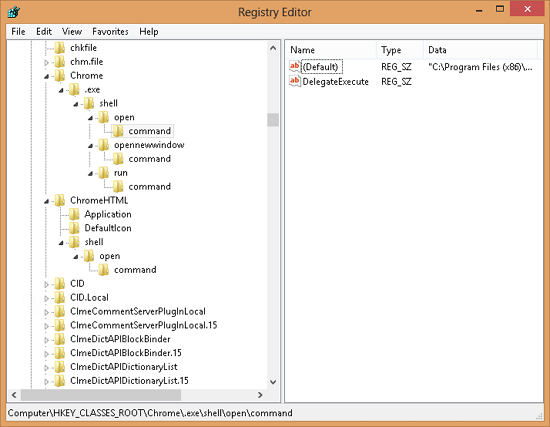Sort values by the Data column header
Viewport: 550px width, 427px height.
(x=481, y=50)
